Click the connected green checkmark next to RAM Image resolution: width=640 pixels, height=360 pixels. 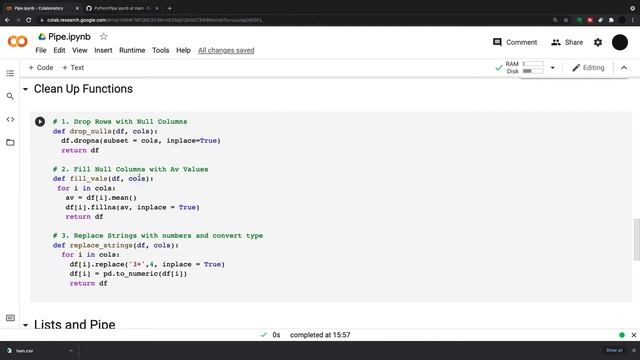coord(499,68)
